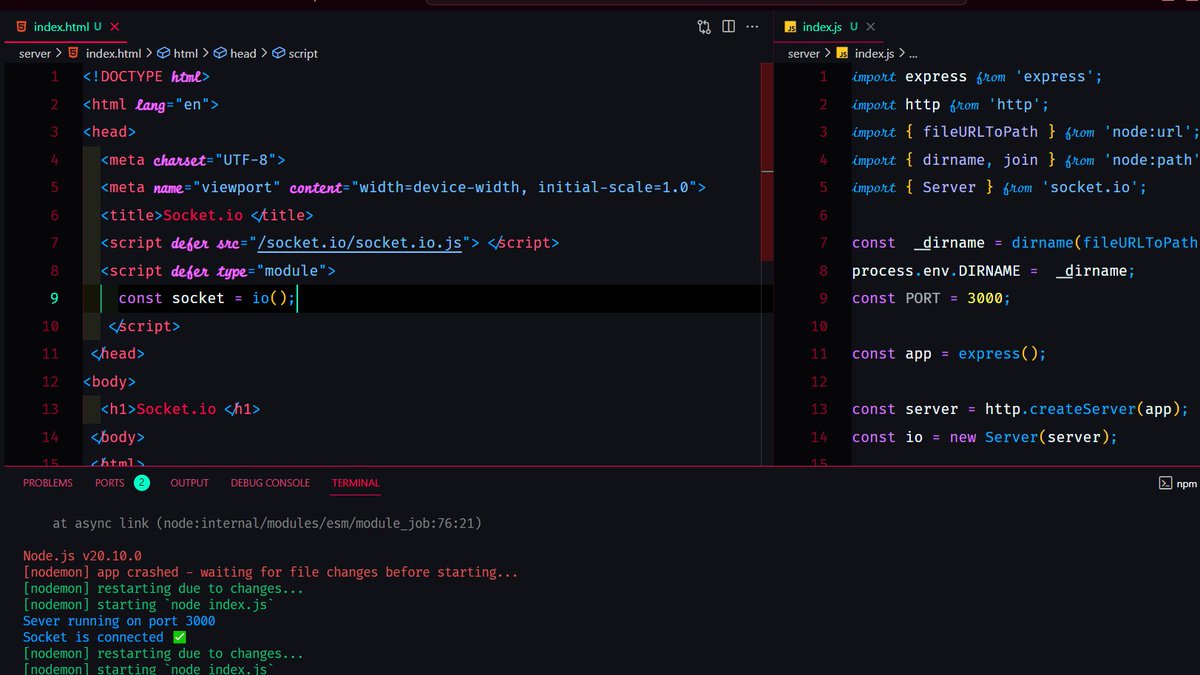Click the JS icon on index.js tab

coord(790,27)
